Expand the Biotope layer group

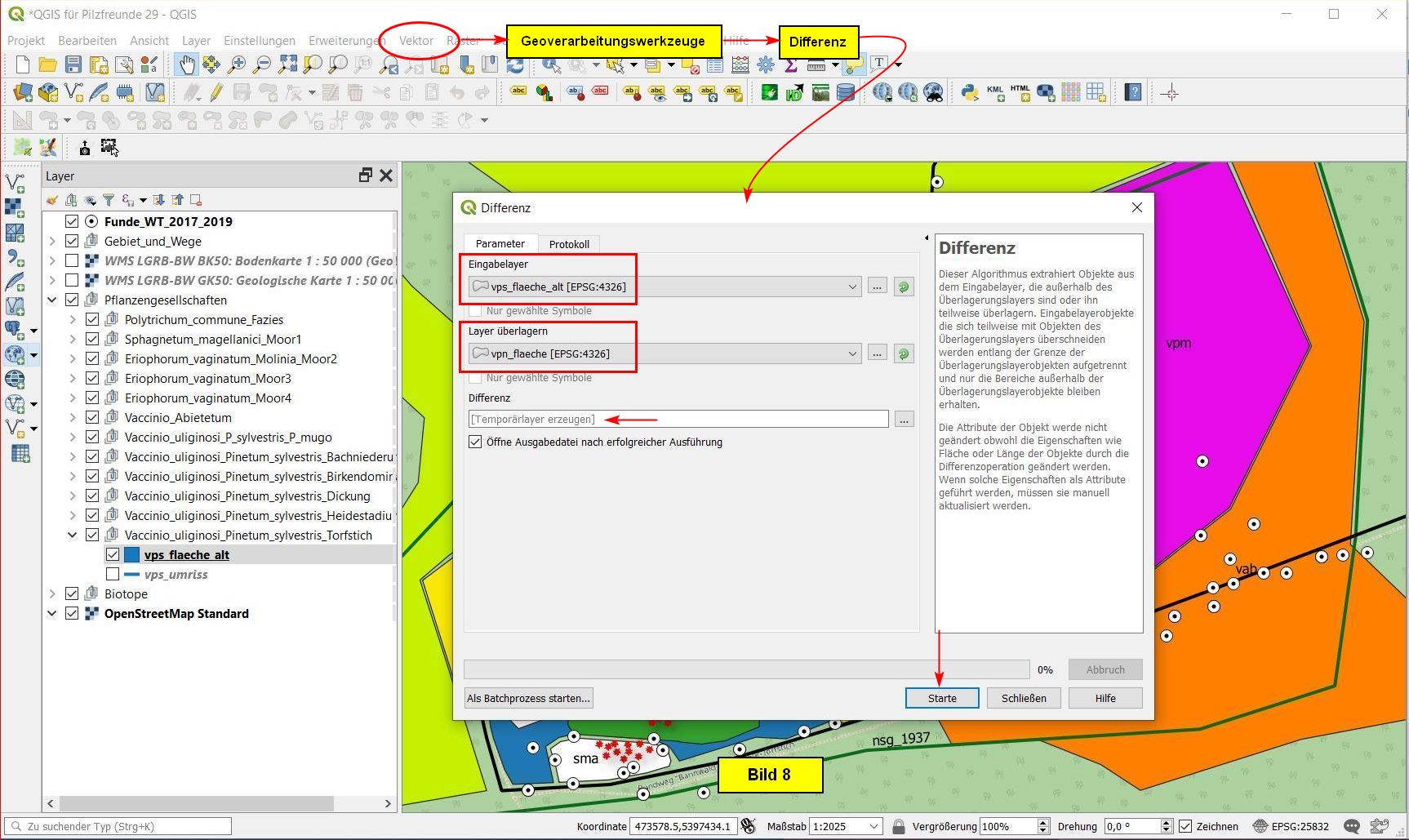click(x=52, y=593)
